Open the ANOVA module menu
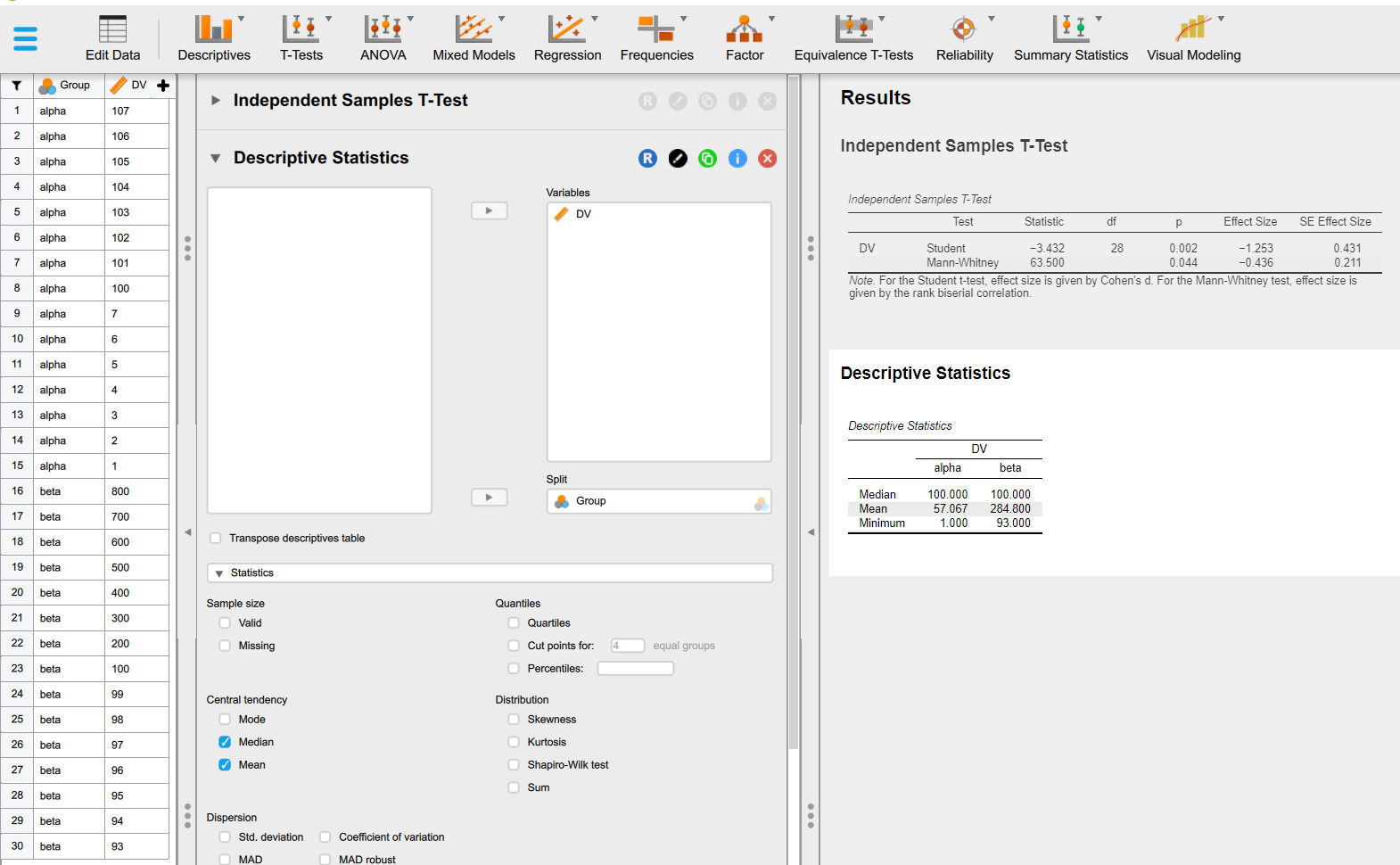1400x865 pixels. click(383, 38)
